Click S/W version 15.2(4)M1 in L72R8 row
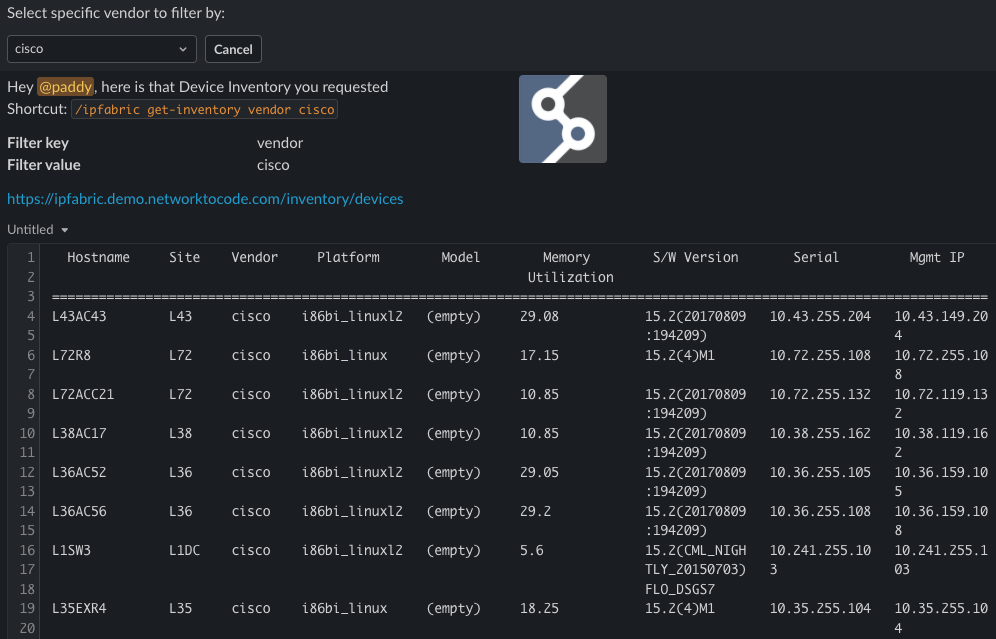This screenshot has height=639, width=996. tap(680, 355)
